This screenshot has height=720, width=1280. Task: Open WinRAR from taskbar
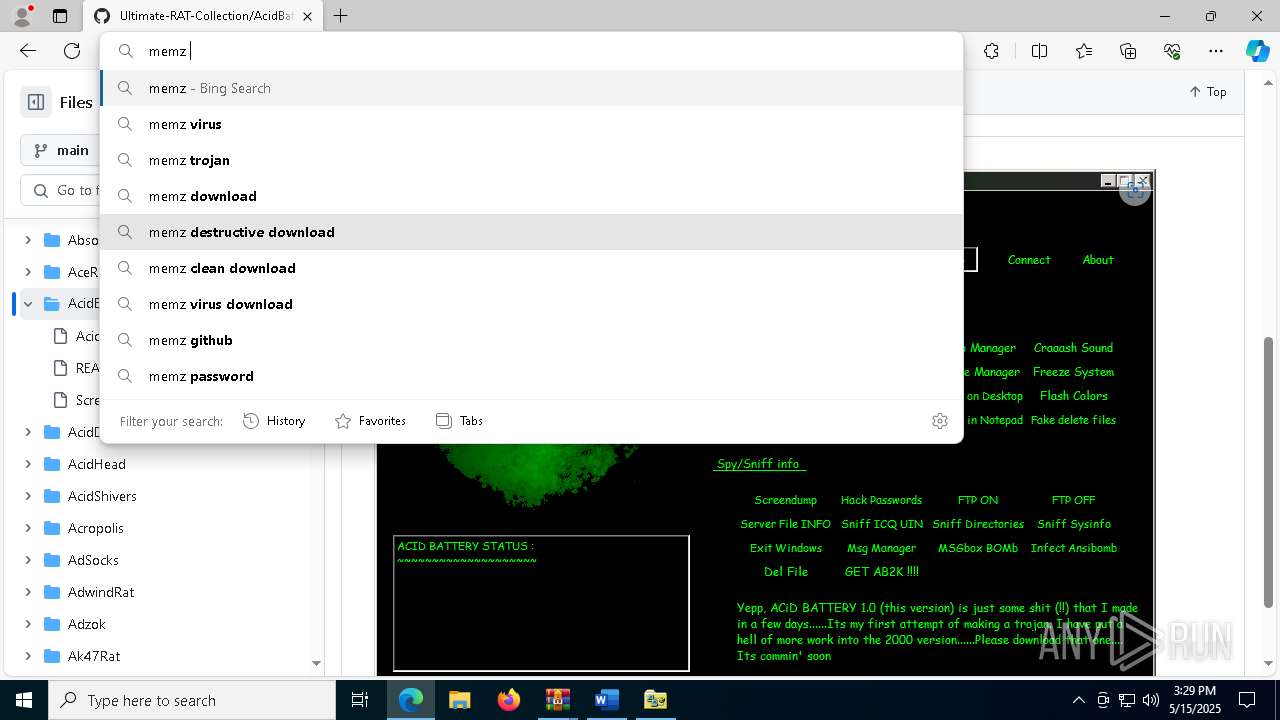click(557, 700)
